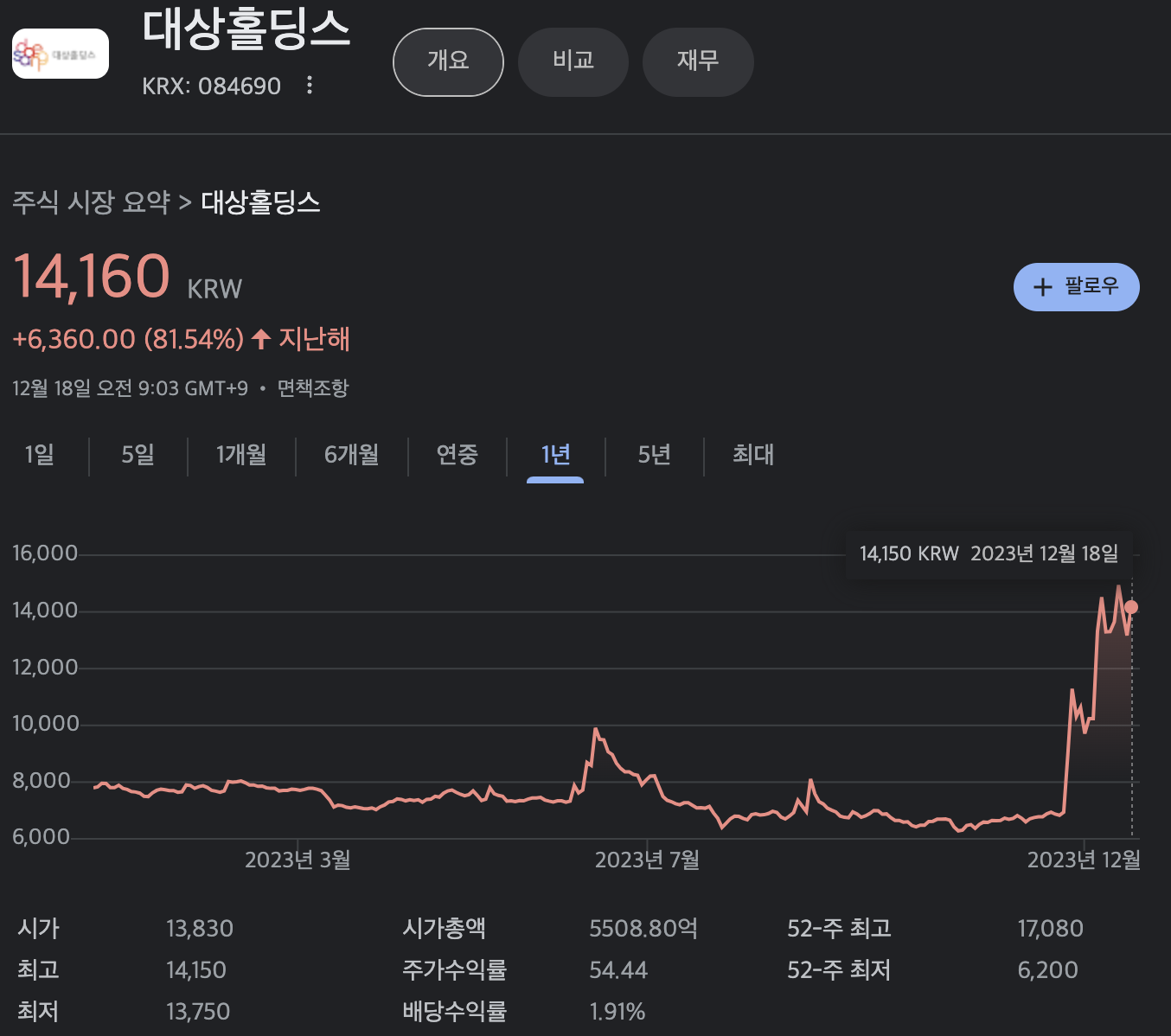Switch chart to the 1개월 range
The image size is (1171, 1036).
[241, 455]
